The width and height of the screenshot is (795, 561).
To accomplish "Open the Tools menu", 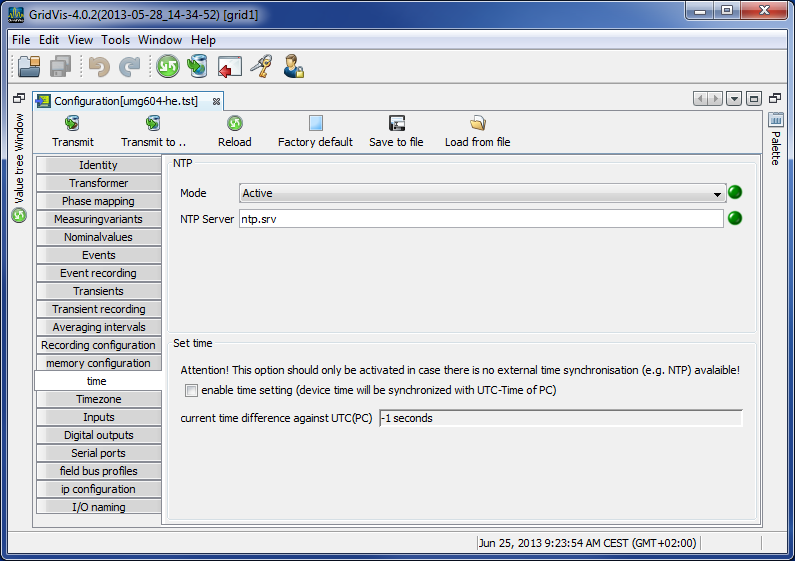I will [x=115, y=40].
